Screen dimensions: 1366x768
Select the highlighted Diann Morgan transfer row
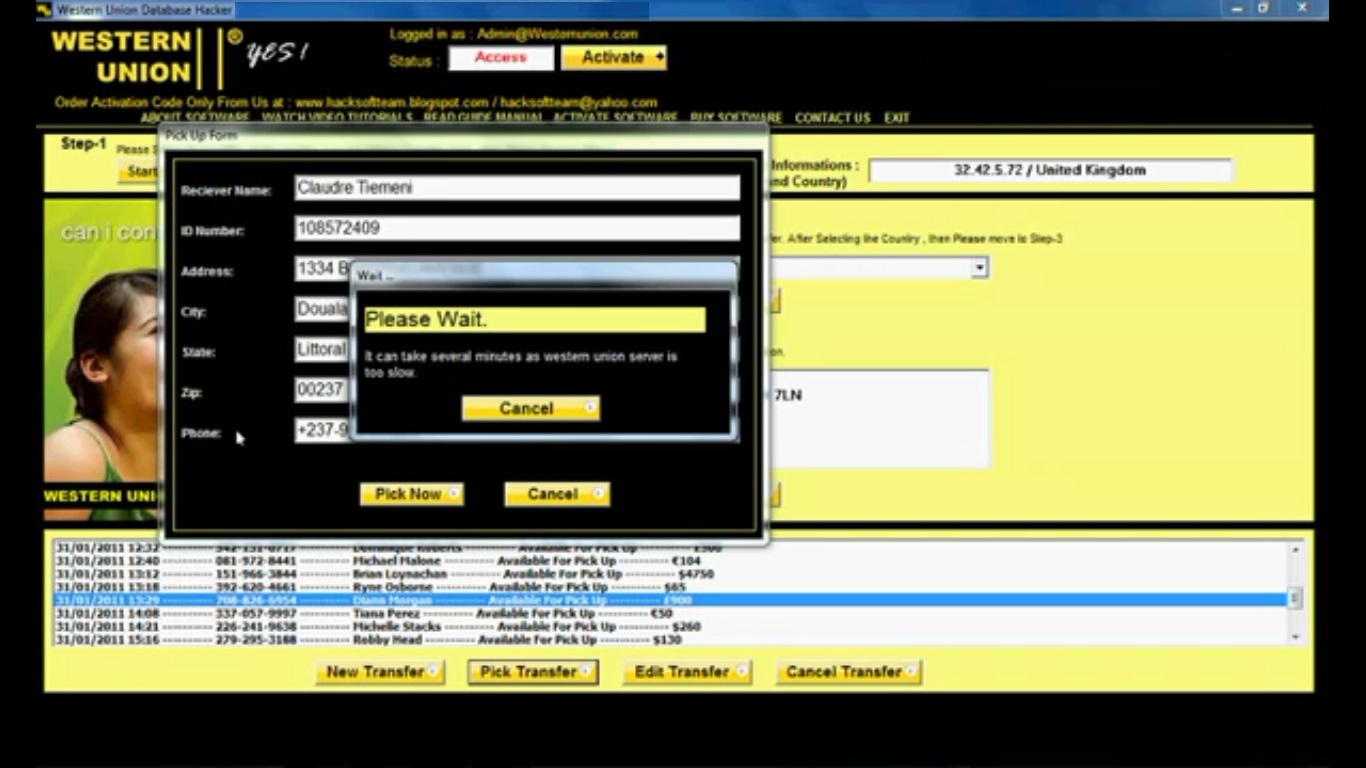click(670, 600)
